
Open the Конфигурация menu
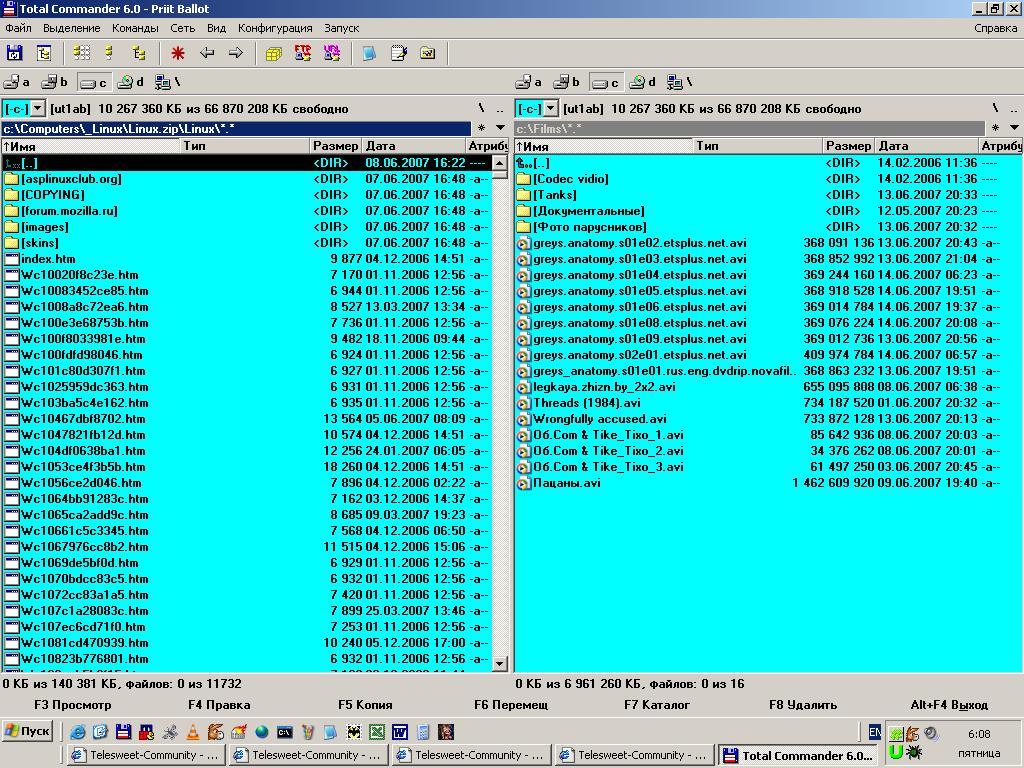coord(275,28)
